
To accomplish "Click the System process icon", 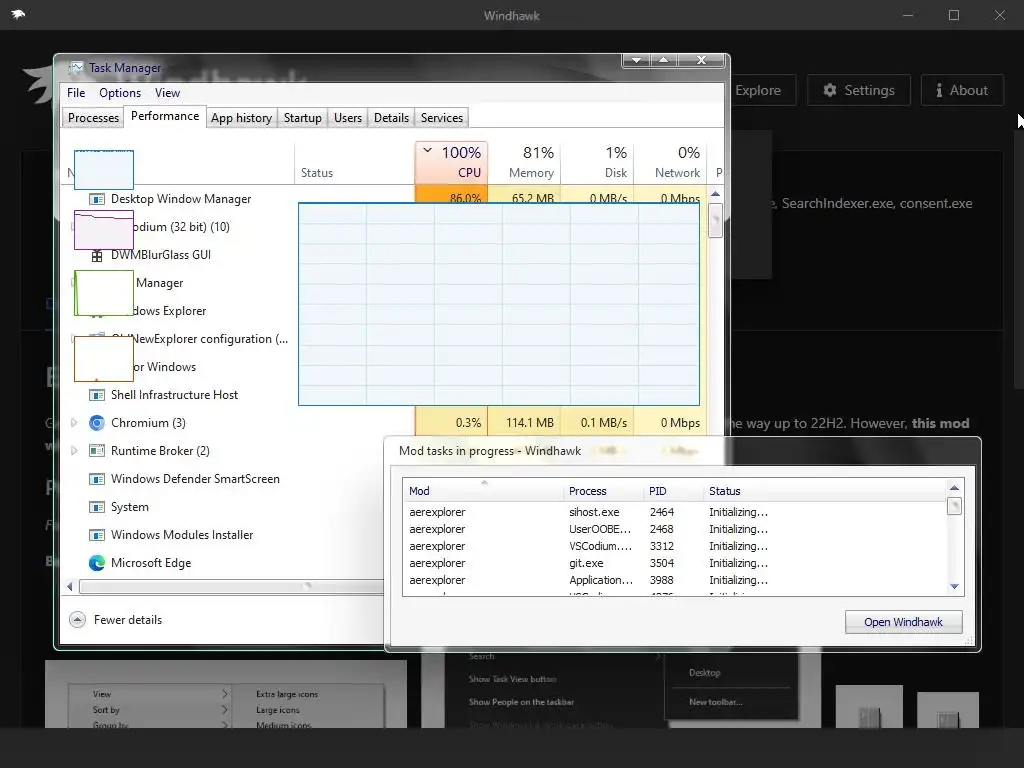I will (97, 507).
